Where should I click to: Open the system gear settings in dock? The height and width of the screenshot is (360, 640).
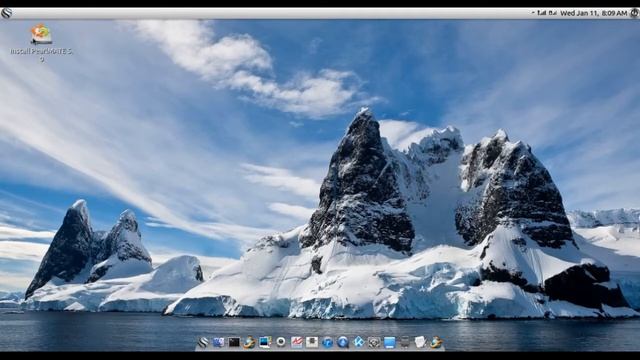tap(374, 342)
